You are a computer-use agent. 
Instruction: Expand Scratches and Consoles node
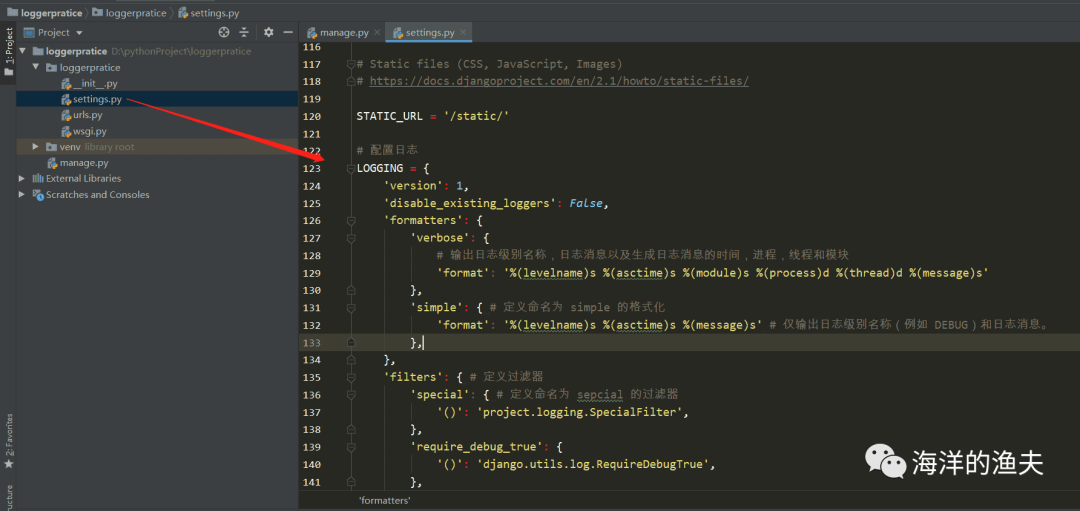click(23, 194)
